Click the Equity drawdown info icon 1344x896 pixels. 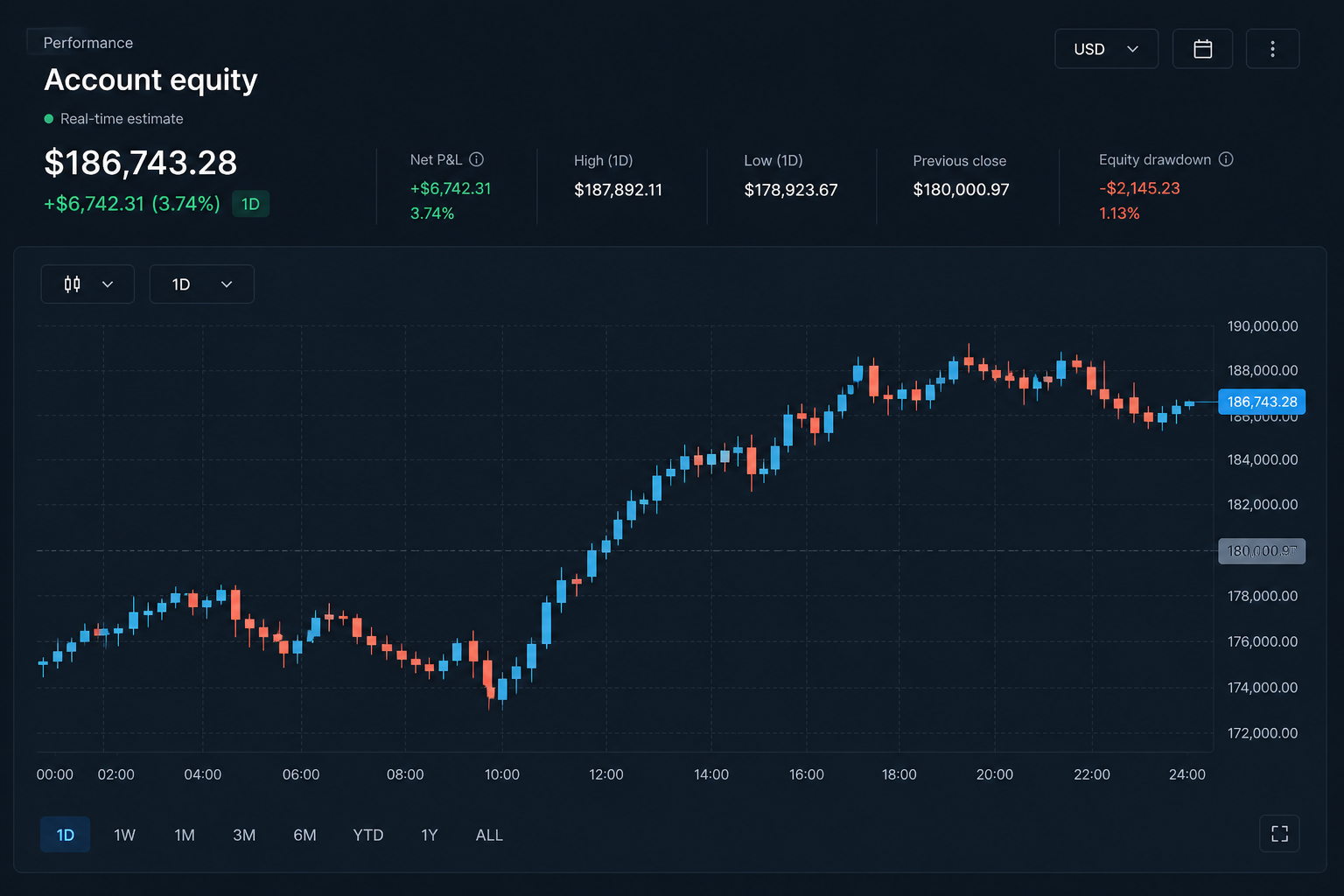(1226, 159)
